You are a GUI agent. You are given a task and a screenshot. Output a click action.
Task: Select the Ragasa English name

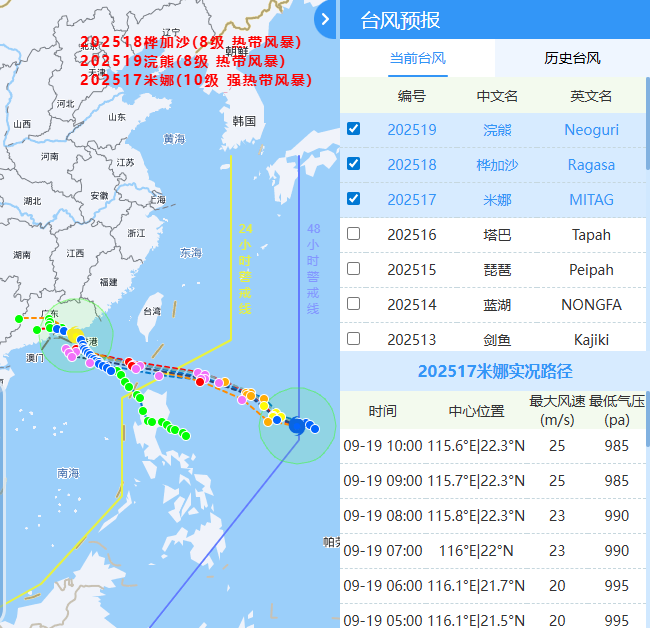(x=591, y=165)
